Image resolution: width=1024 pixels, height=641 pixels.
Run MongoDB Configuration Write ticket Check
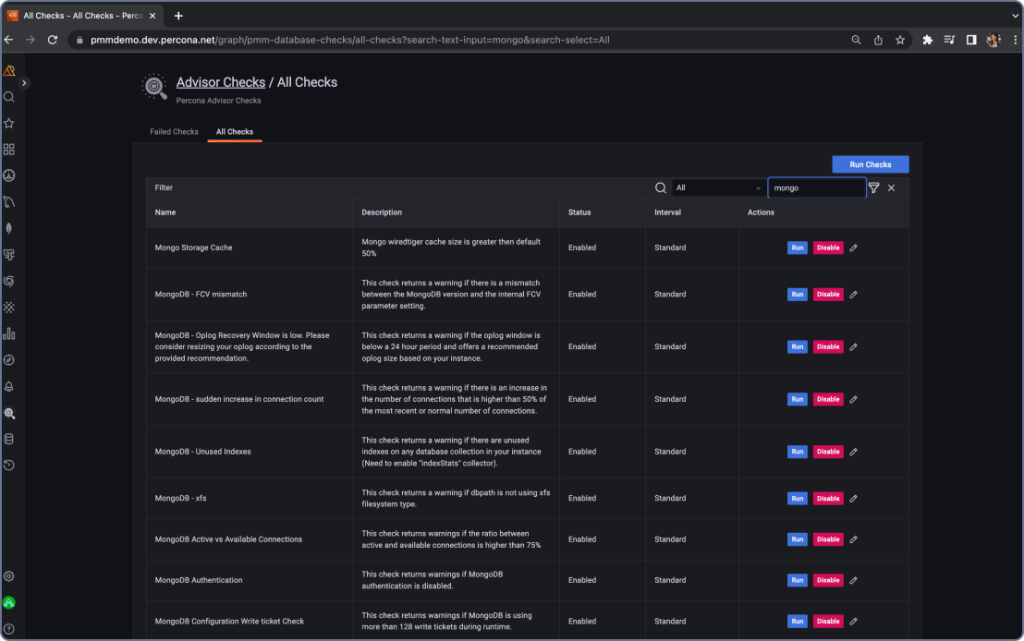[x=797, y=621]
